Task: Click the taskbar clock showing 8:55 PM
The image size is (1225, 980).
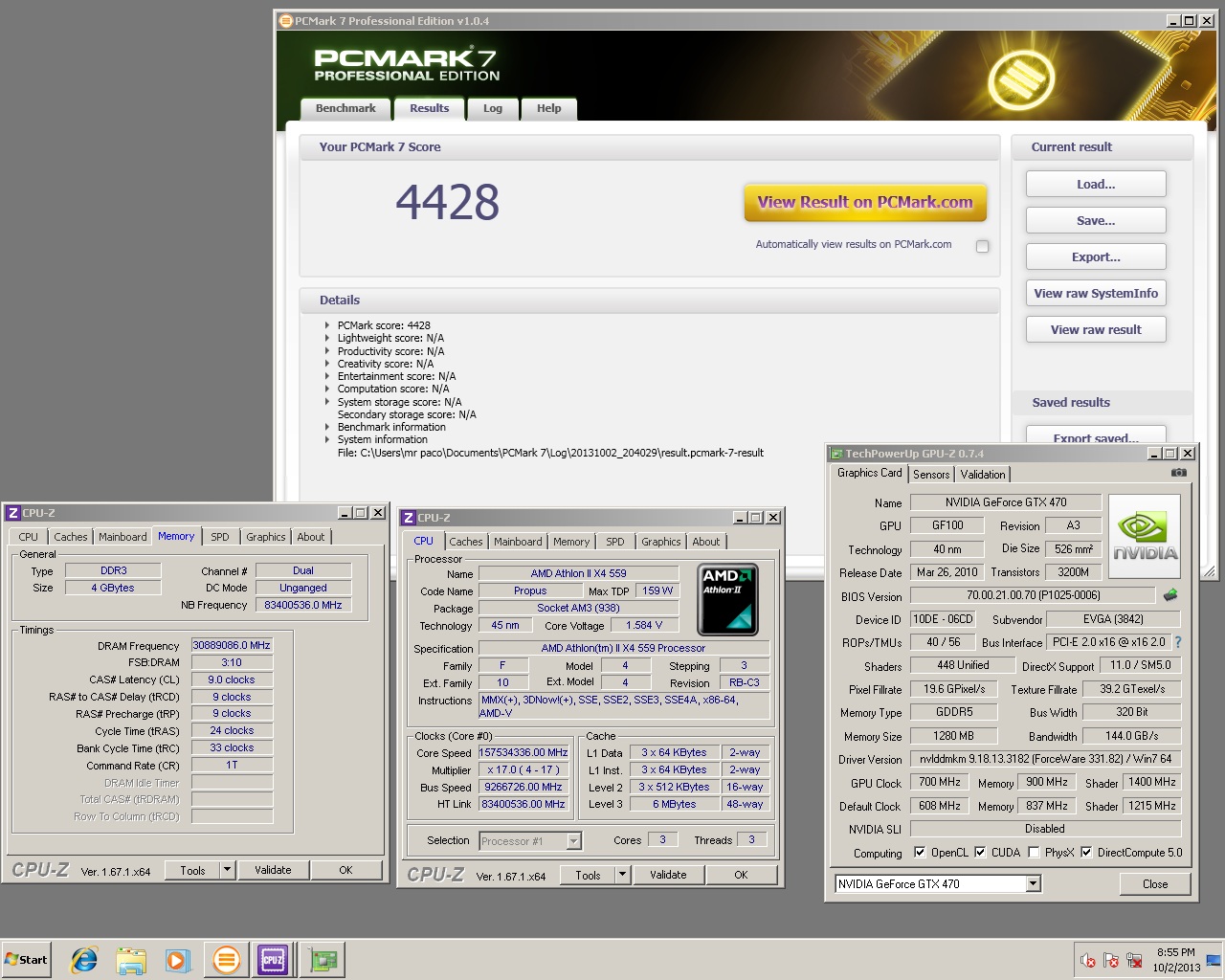Action: tap(1176, 960)
